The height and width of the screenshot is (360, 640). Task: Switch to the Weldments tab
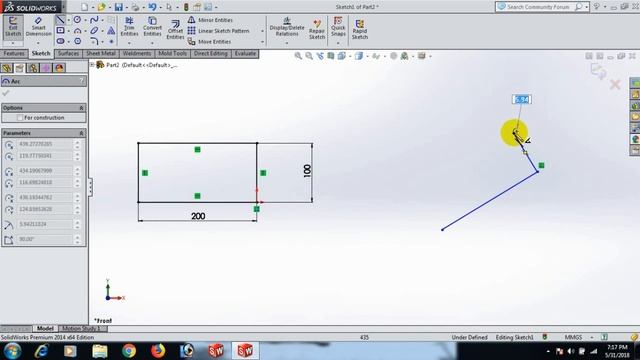tap(137, 53)
